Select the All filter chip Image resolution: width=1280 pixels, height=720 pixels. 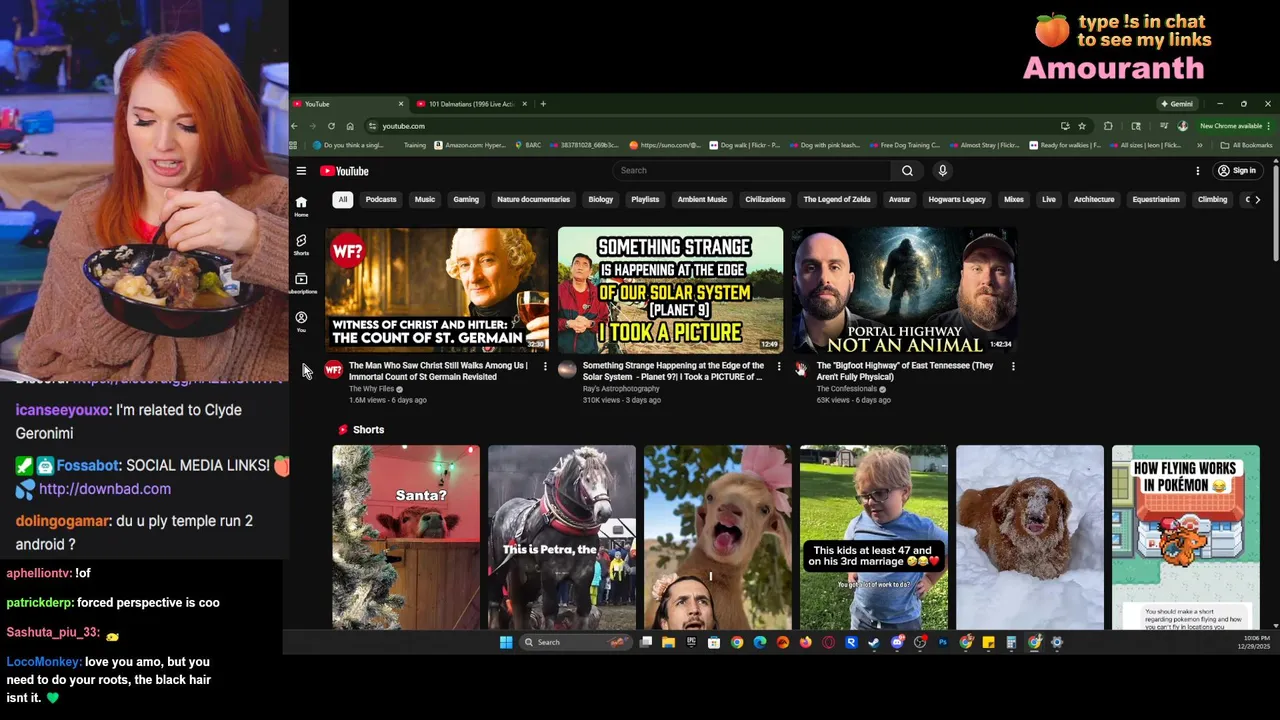point(343,199)
